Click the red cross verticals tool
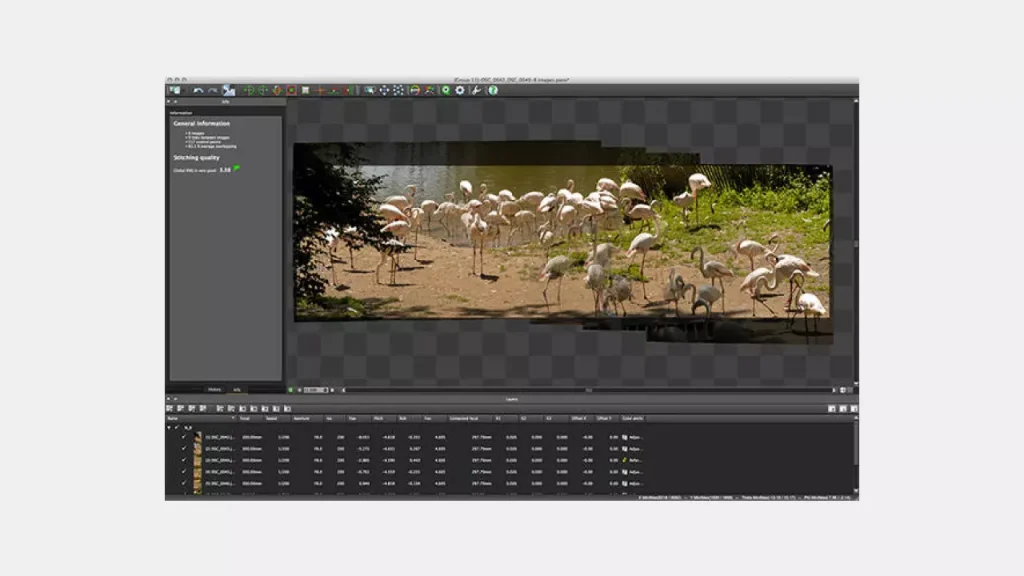The image size is (1024, 576). [319, 90]
